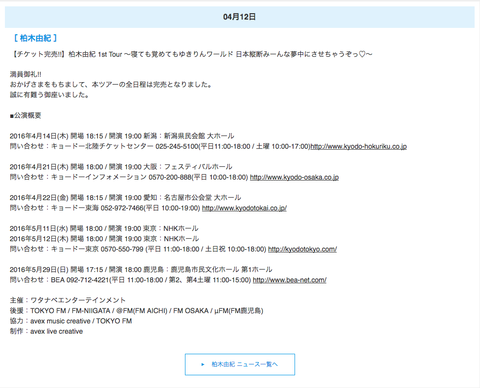Click the ■公演概要 heading
Screen dimensions: 480x388
(25, 116)
